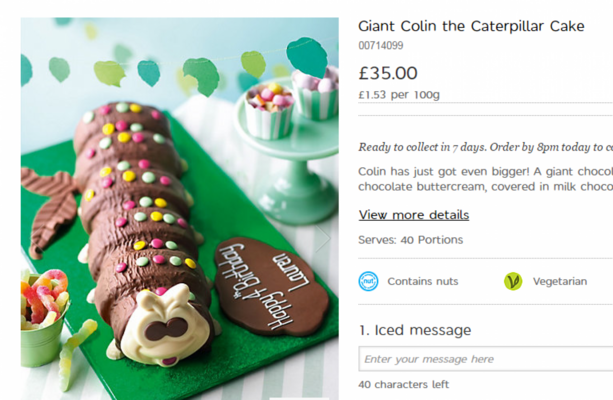Click the Vegetarian label text
This screenshot has width=613, height=400.
point(559,281)
